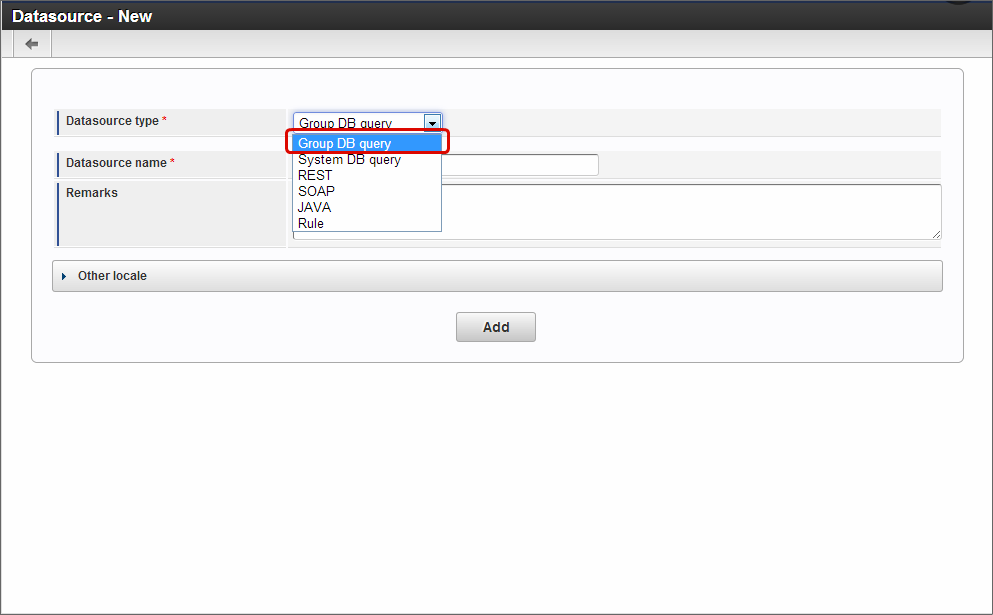The width and height of the screenshot is (993, 615).
Task: Select Group DB query option
Action: point(367,143)
